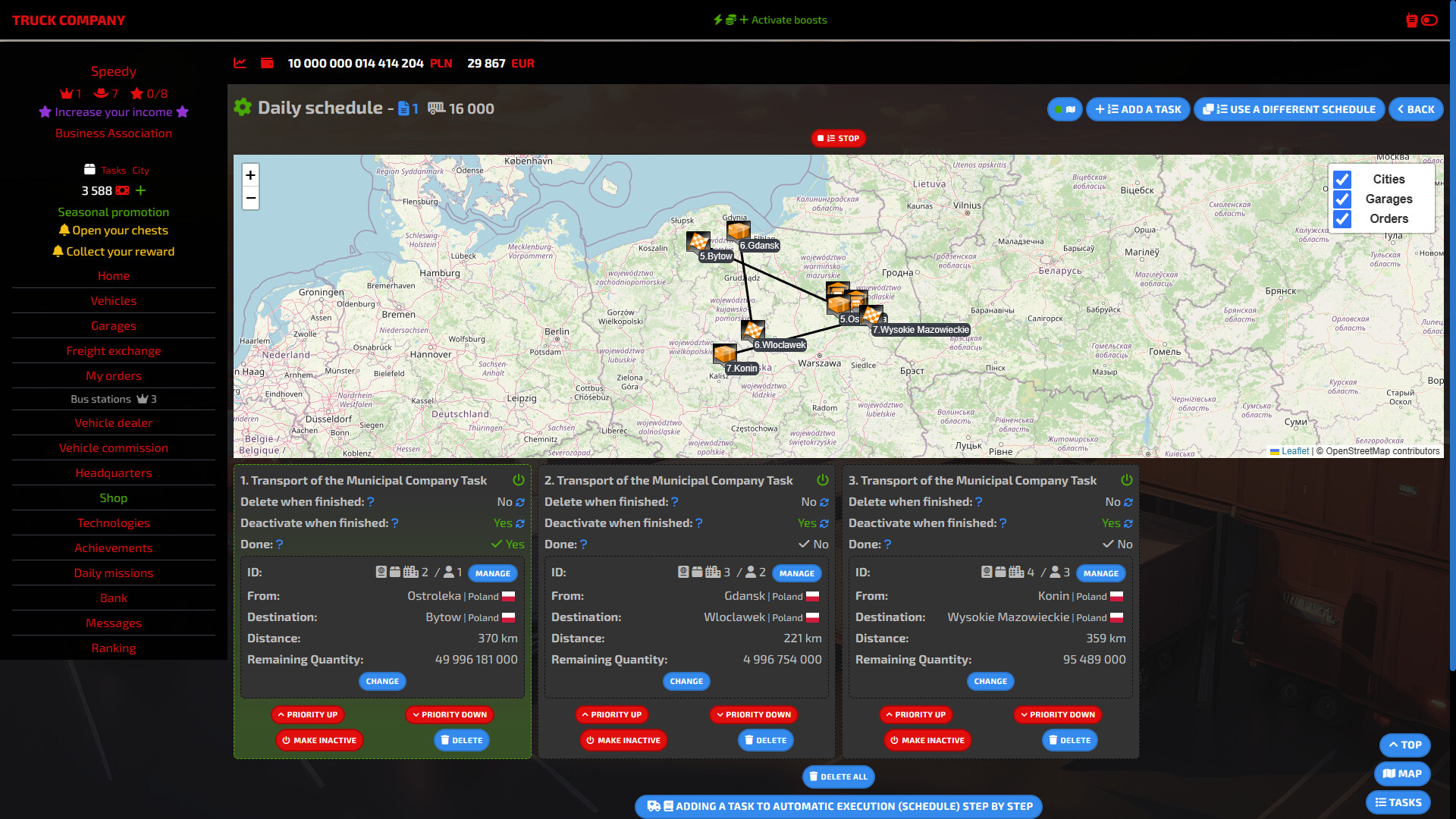Click Priority Down on task 3
This screenshot has width=1456, height=819.
1057,714
